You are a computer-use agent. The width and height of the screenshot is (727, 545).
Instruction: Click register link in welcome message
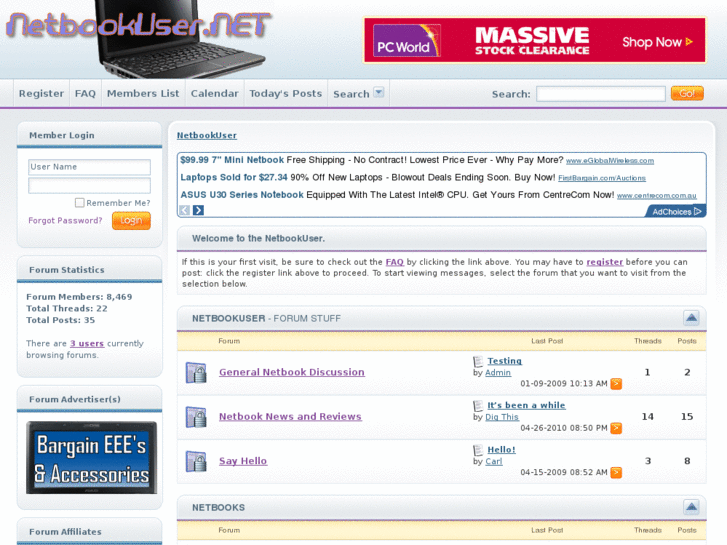click(605, 262)
